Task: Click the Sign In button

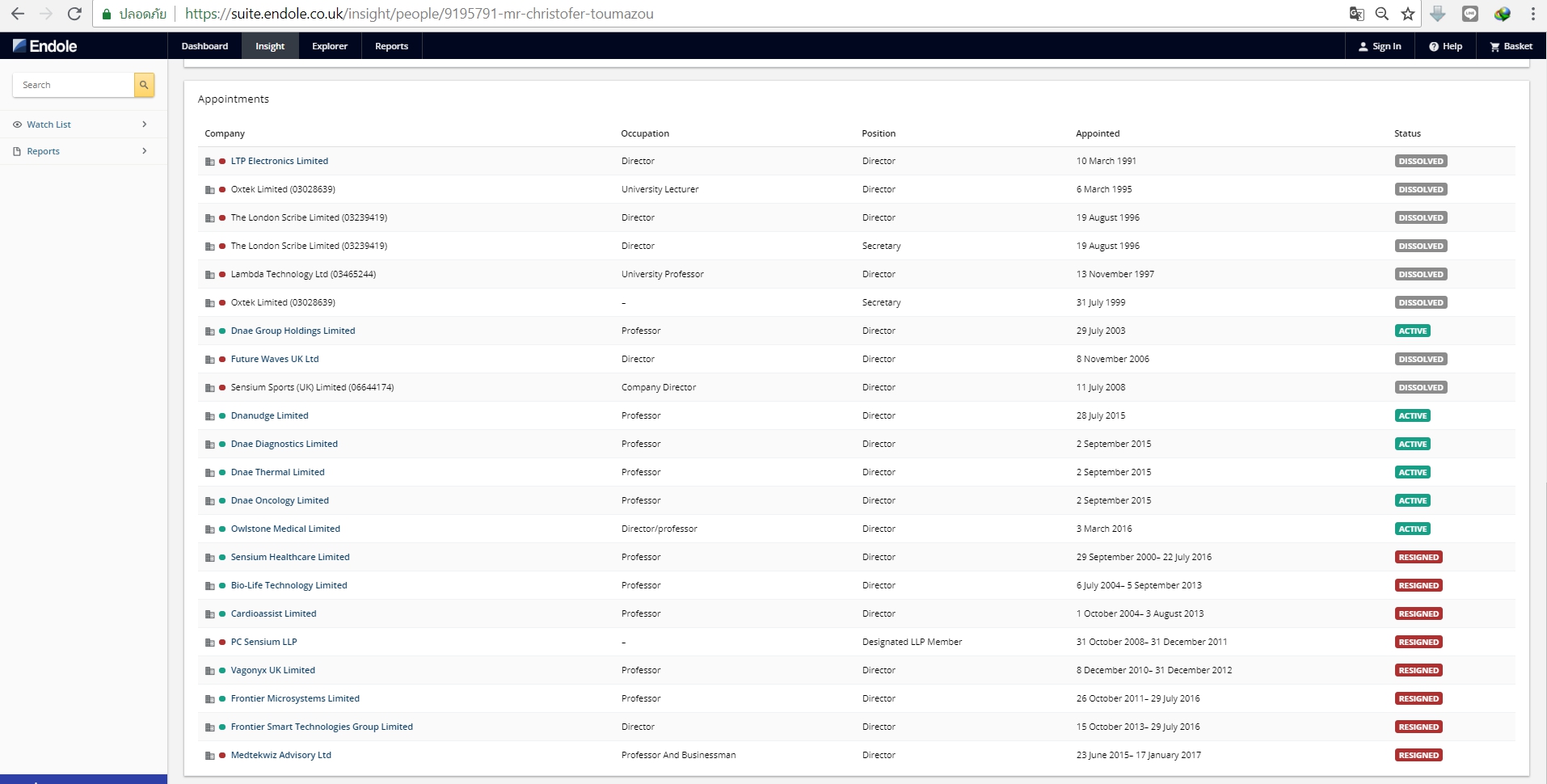Action: [1380, 46]
